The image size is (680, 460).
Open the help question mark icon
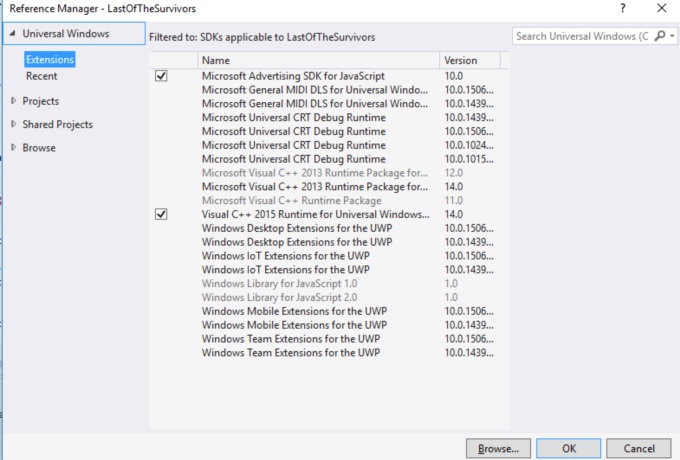click(623, 8)
